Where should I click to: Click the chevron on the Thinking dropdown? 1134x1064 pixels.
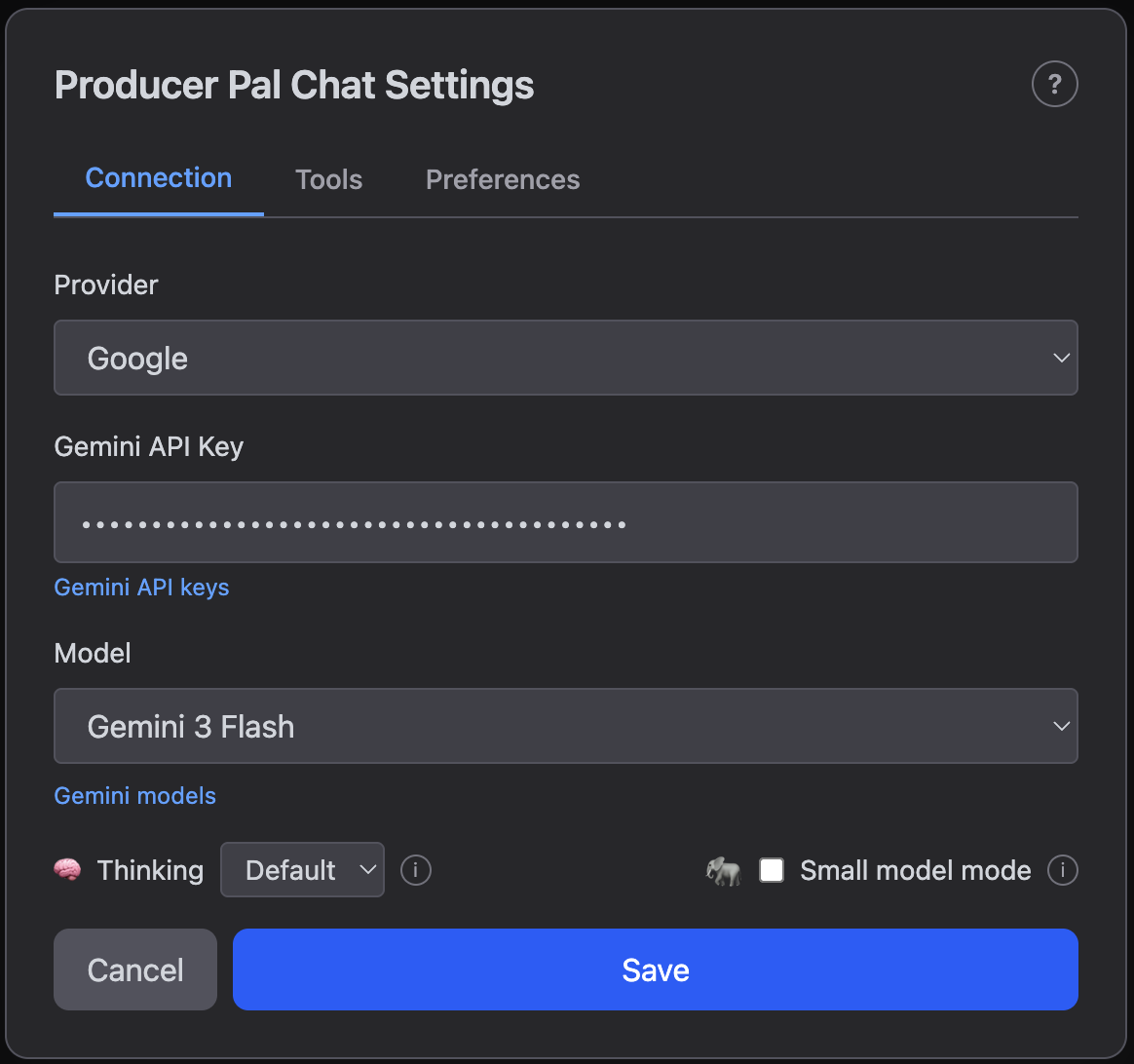click(x=368, y=870)
